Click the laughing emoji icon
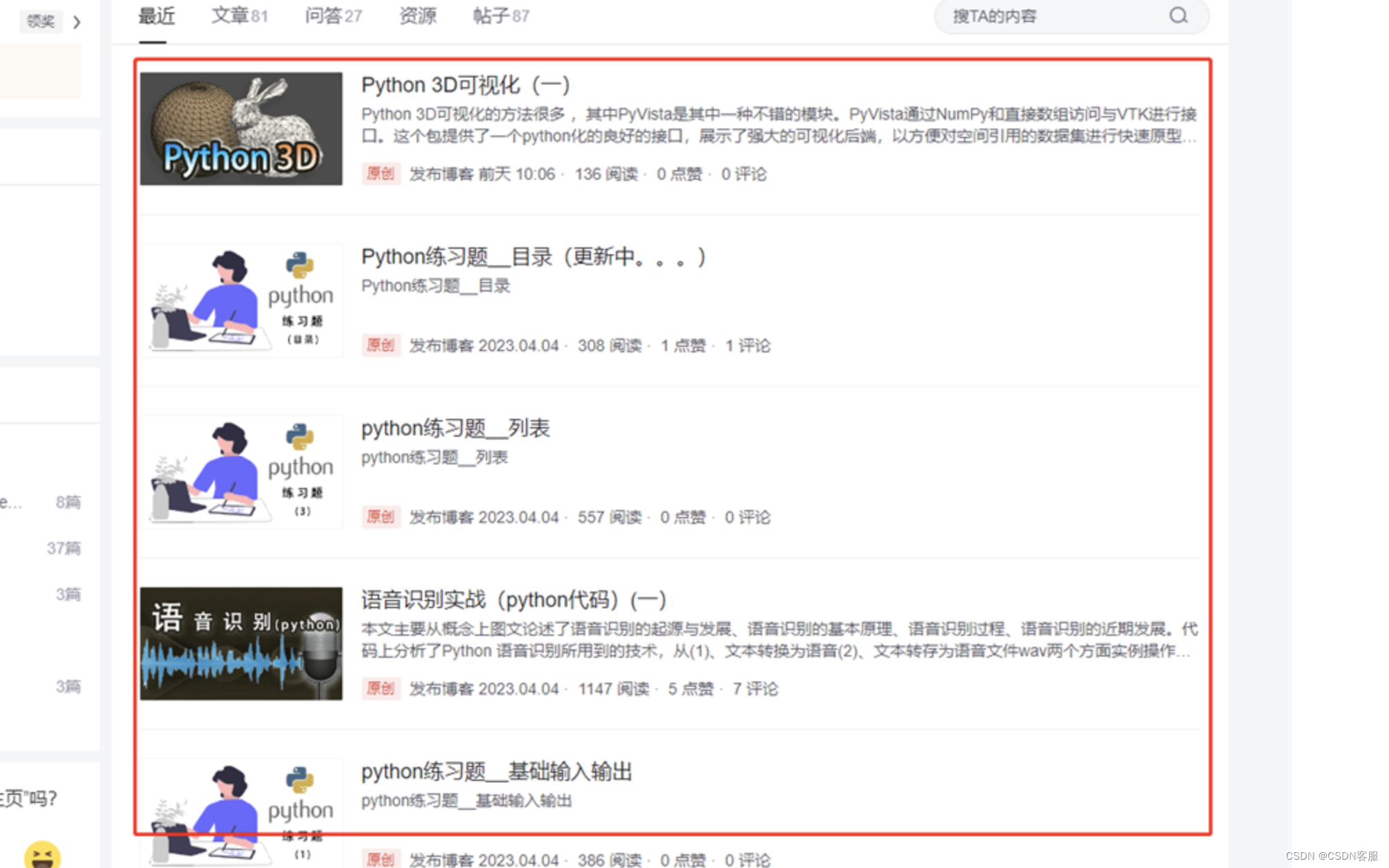Screen dimensions: 1389x868 [42, 856]
